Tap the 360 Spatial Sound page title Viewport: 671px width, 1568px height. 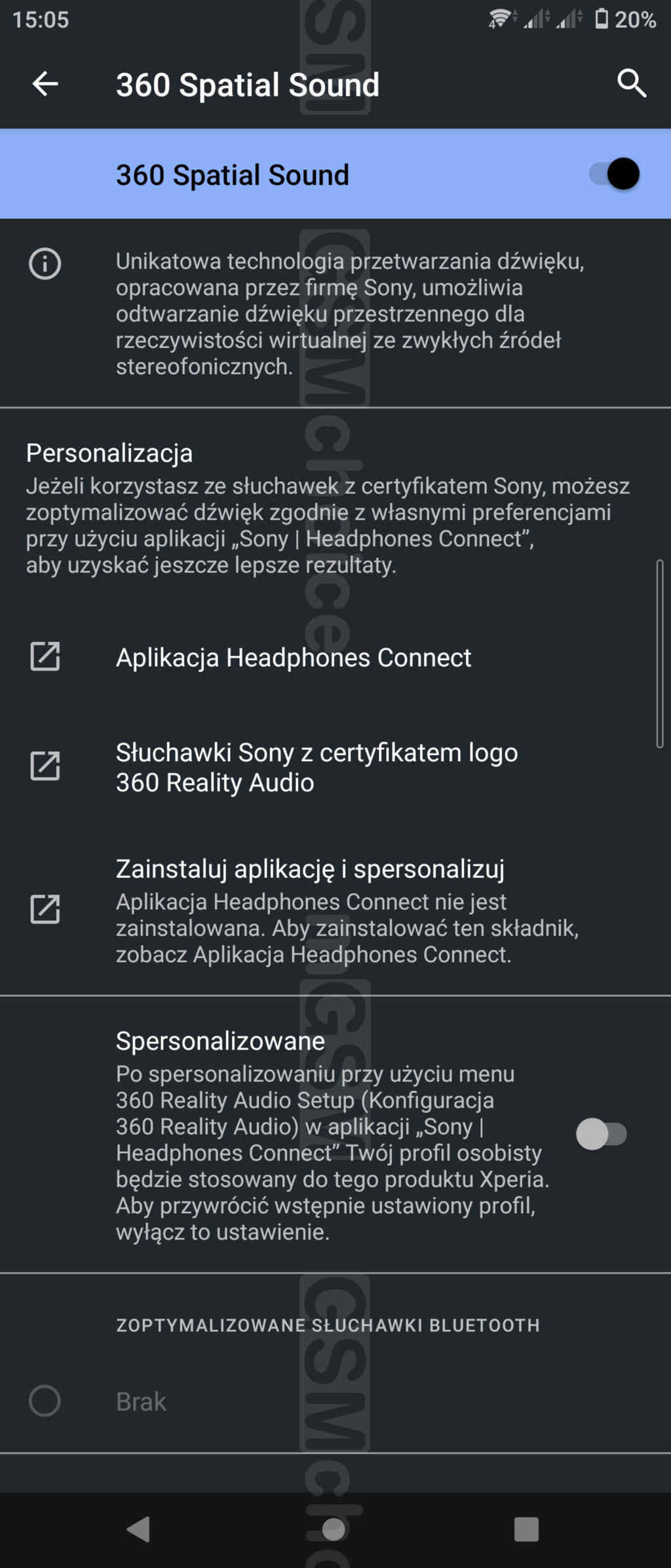click(247, 85)
